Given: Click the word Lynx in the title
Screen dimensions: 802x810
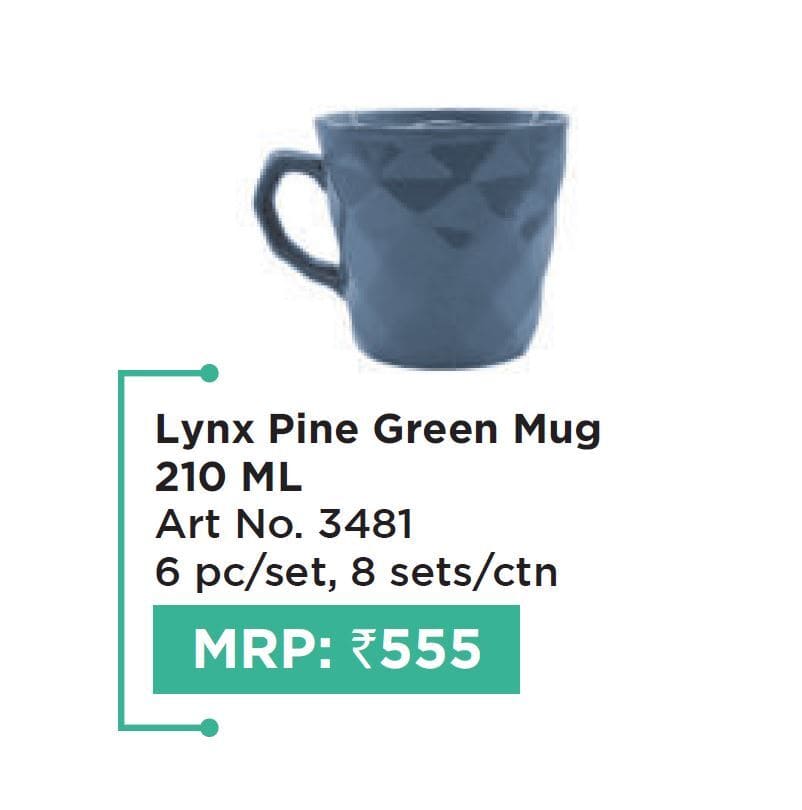Looking at the screenshot, I should pyautogui.click(x=205, y=430).
